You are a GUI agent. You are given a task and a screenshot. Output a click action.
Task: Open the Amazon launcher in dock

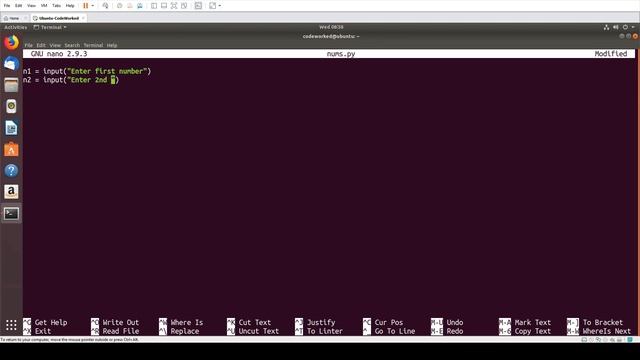tap(11, 192)
